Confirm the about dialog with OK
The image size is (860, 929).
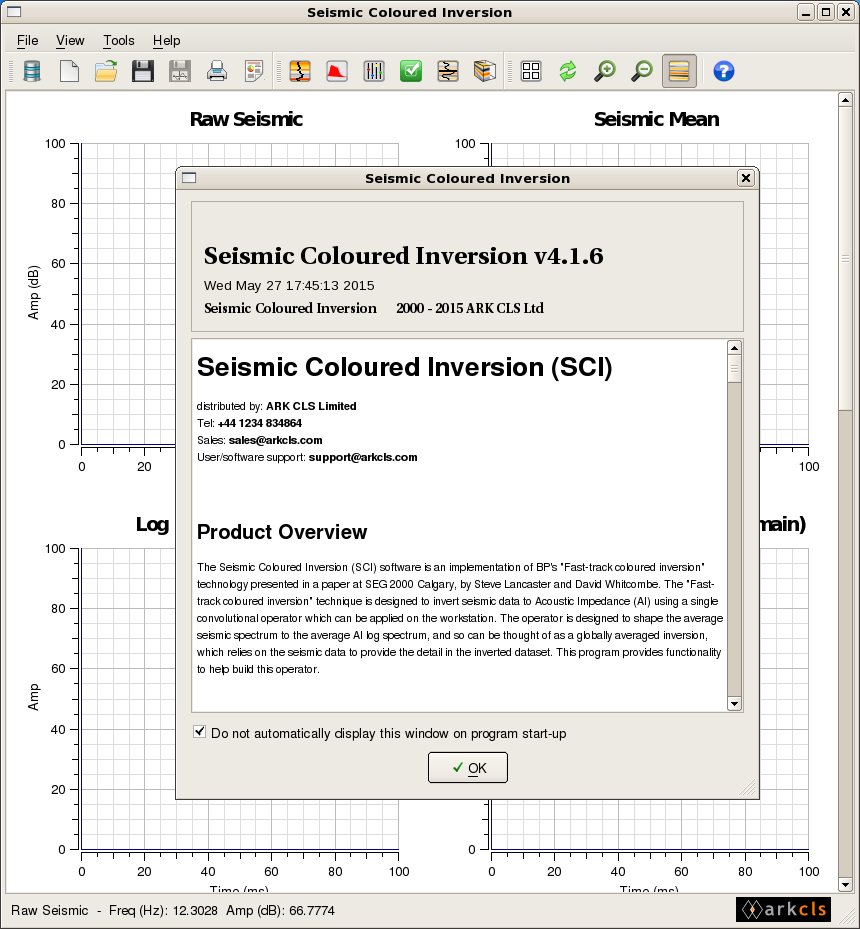coord(468,768)
